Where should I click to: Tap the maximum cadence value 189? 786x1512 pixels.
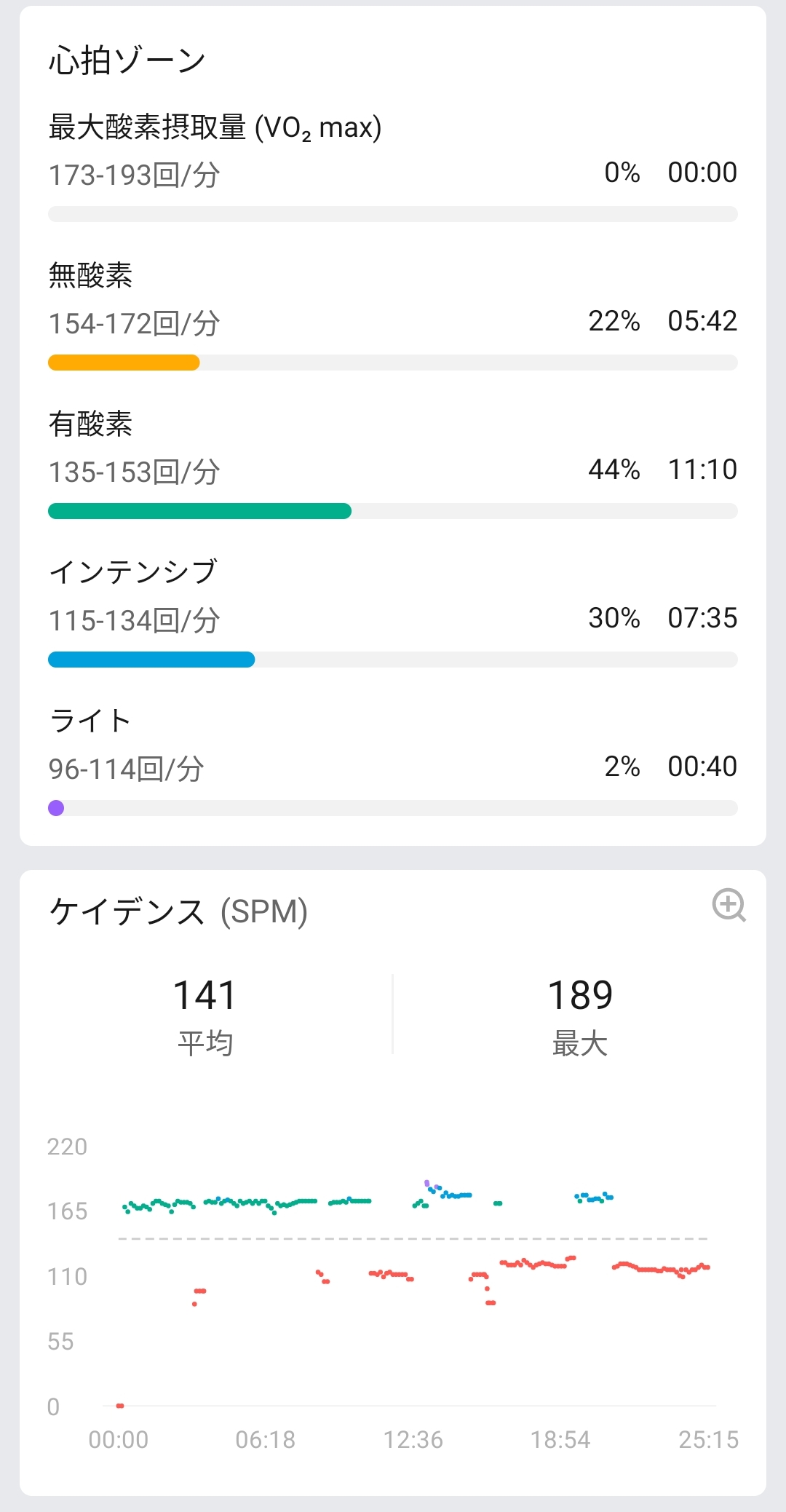[580, 995]
